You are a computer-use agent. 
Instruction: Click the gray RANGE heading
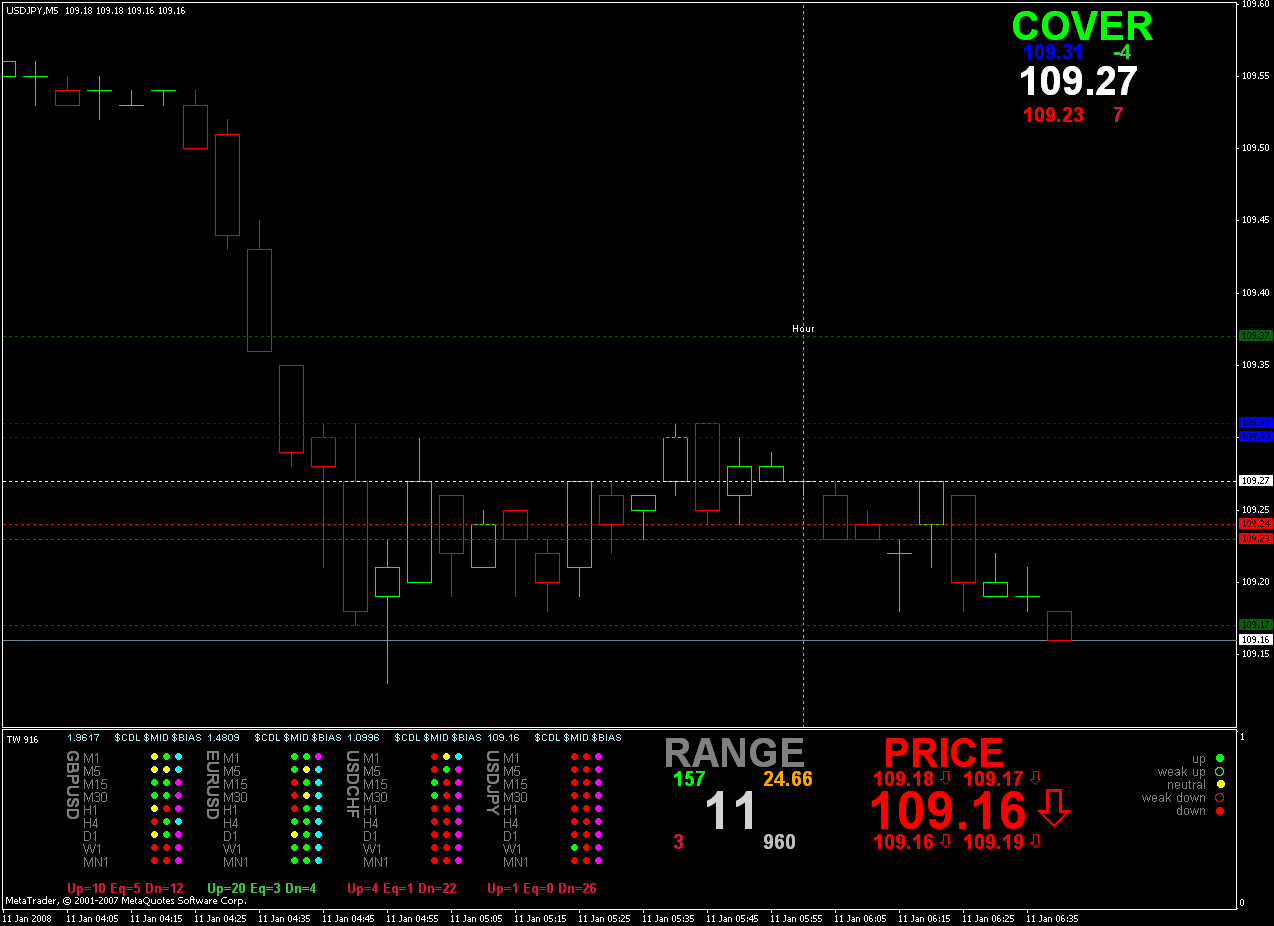(x=734, y=753)
